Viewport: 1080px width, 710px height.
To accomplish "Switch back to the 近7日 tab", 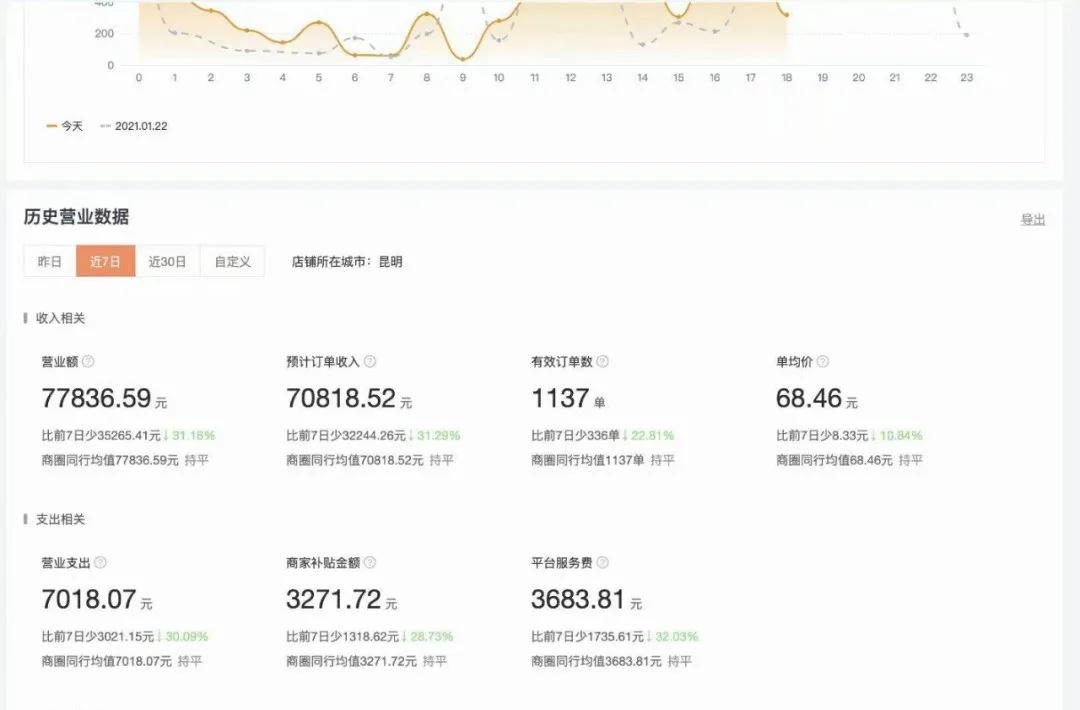I will 105,260.
